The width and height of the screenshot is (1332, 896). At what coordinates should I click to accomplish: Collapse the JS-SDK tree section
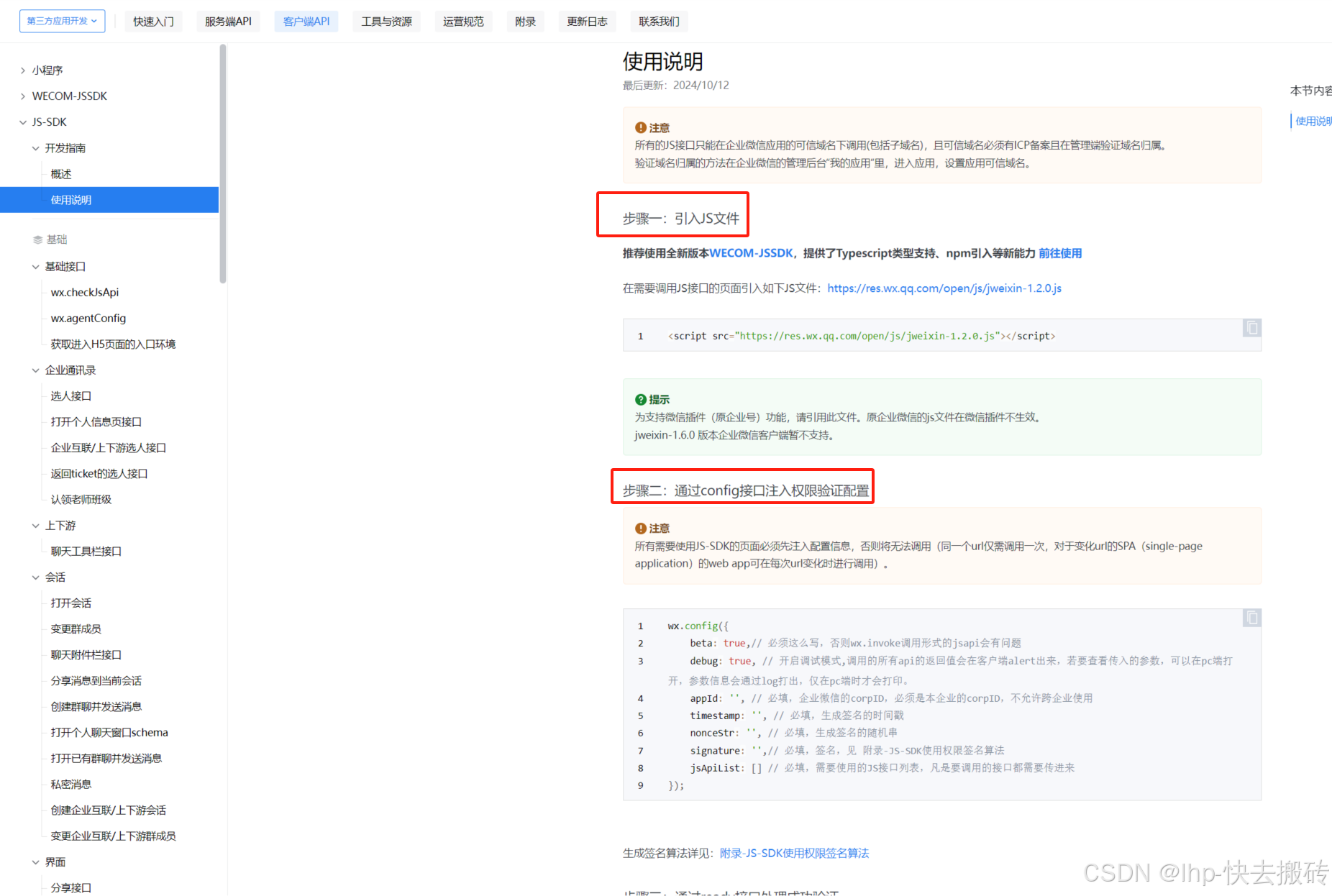[23, 122]
